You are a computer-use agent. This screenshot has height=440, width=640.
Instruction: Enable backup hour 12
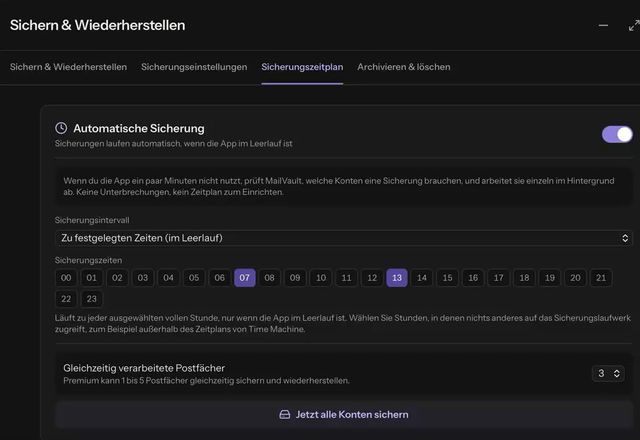(x=372, y=278)
